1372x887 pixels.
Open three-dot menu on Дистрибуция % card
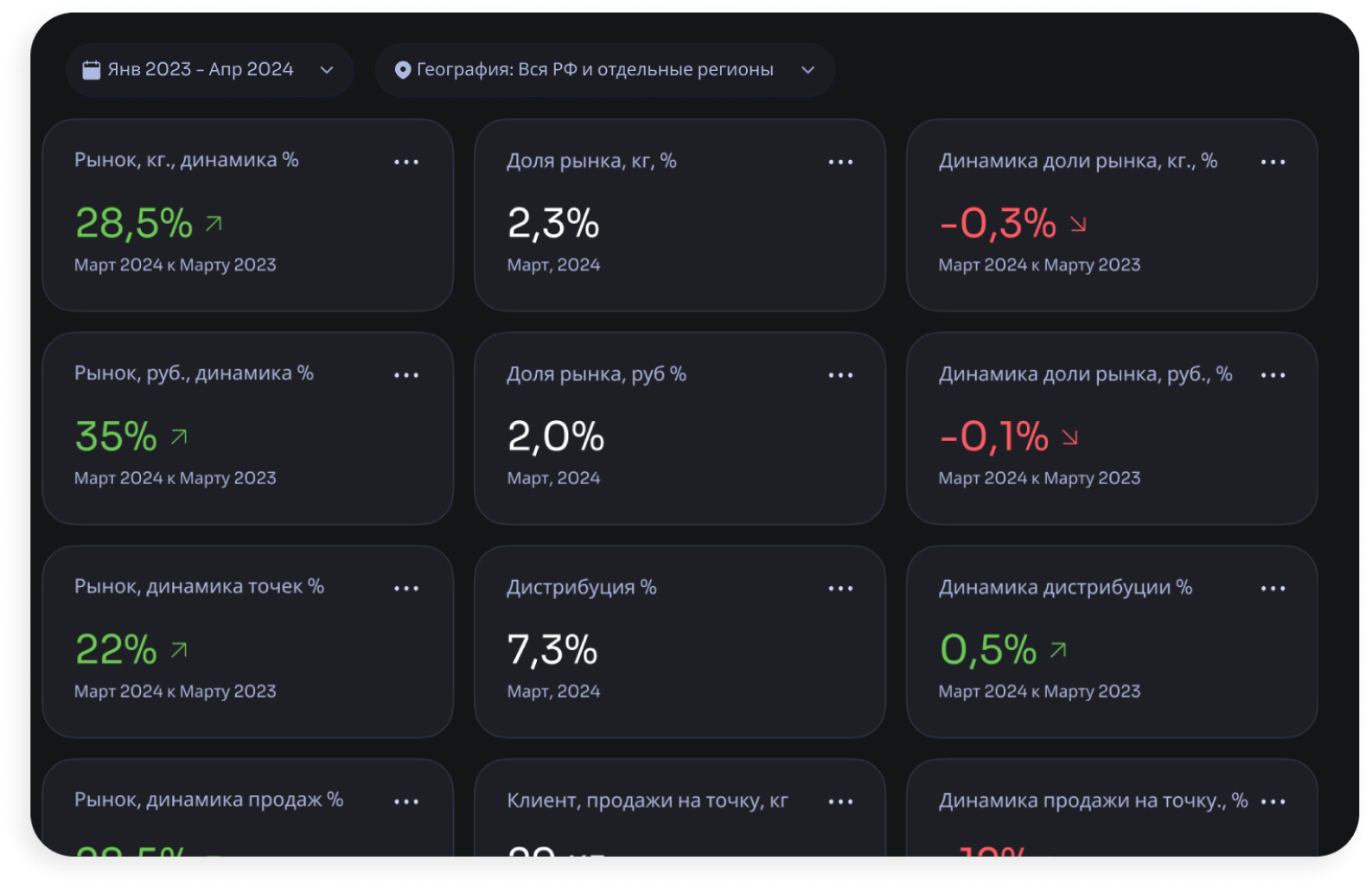tap(840, 589)
